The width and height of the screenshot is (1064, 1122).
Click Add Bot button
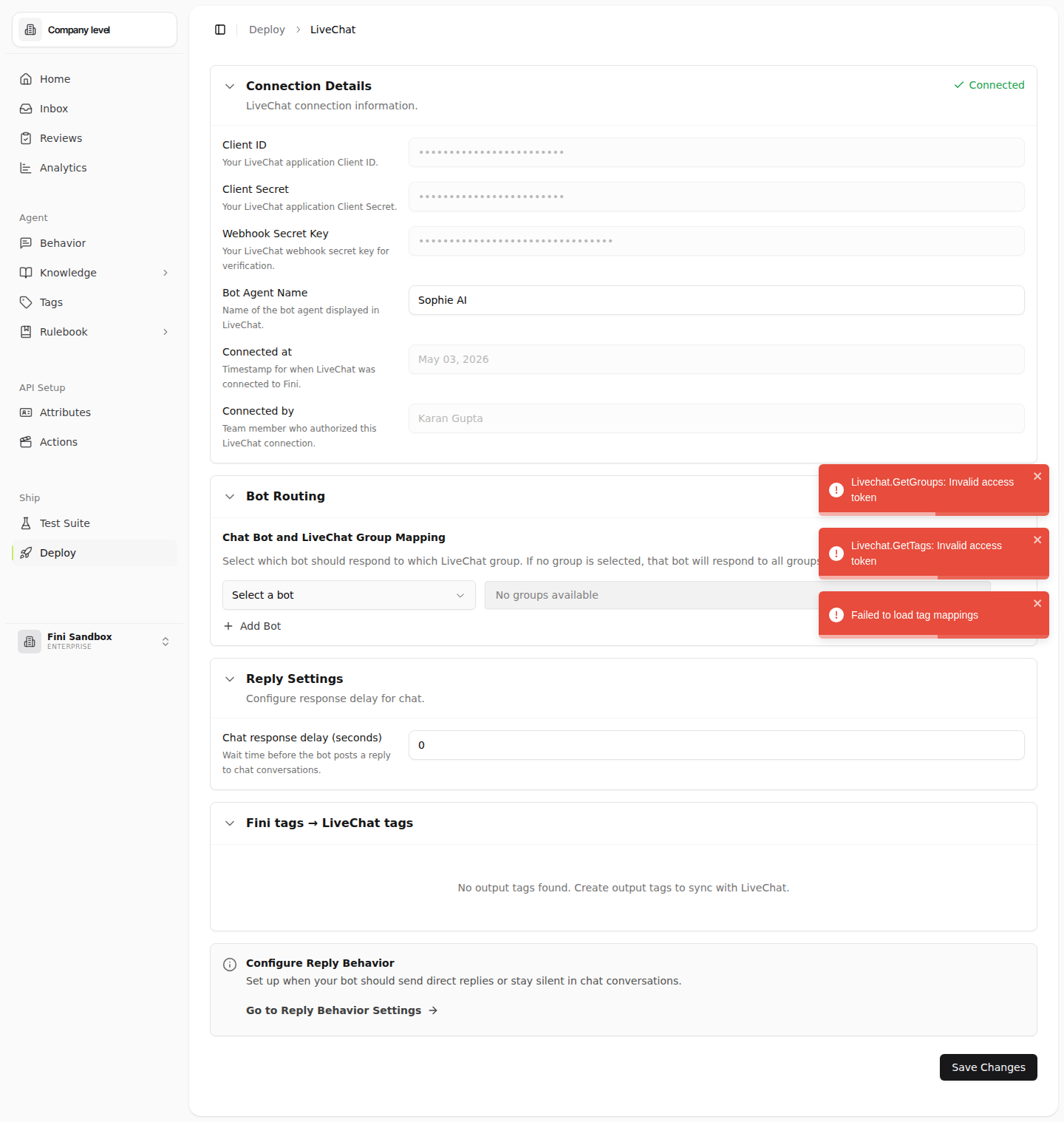[252, 626]
